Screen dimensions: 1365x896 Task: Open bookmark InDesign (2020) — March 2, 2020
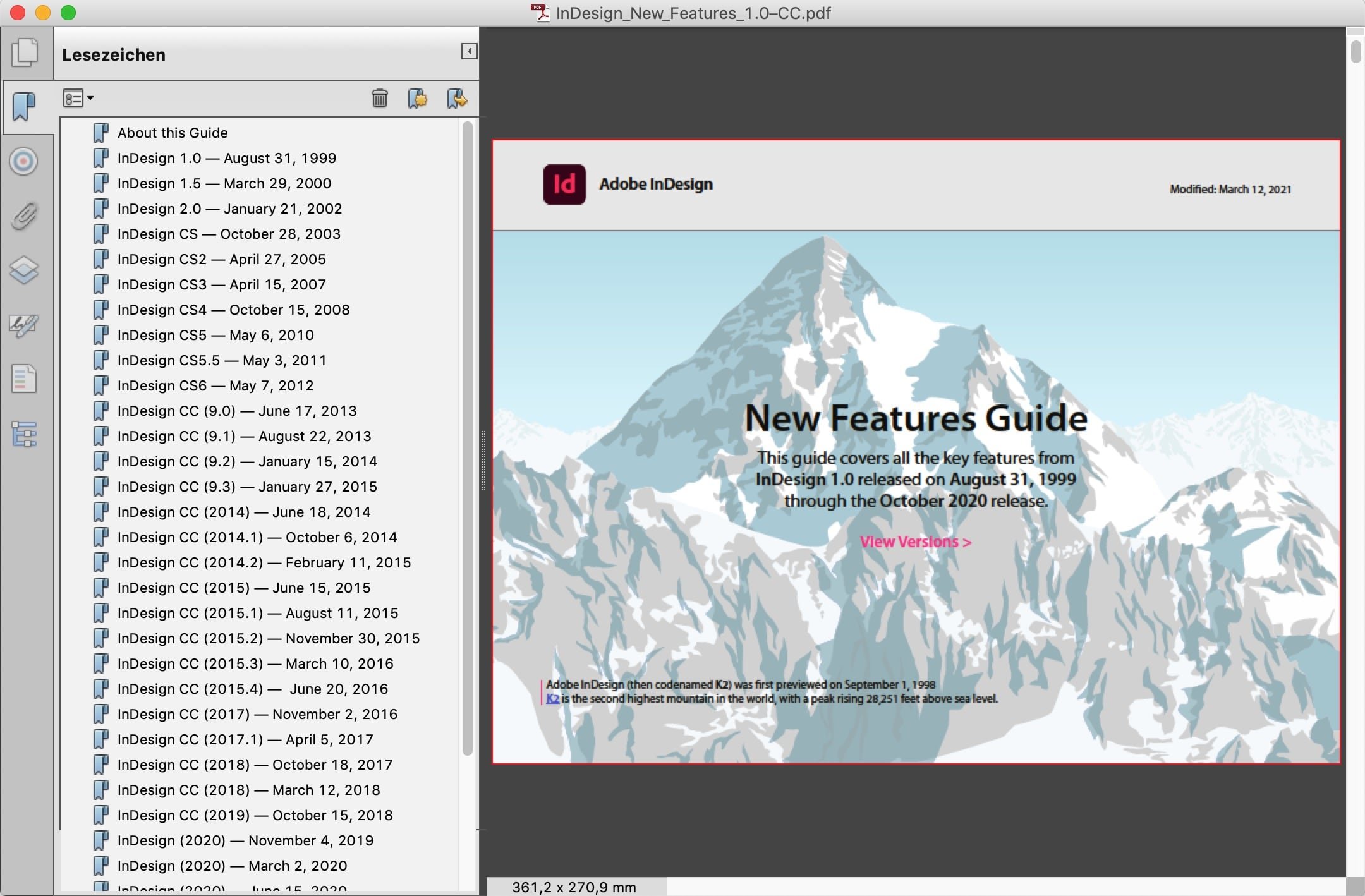[232, 866]
